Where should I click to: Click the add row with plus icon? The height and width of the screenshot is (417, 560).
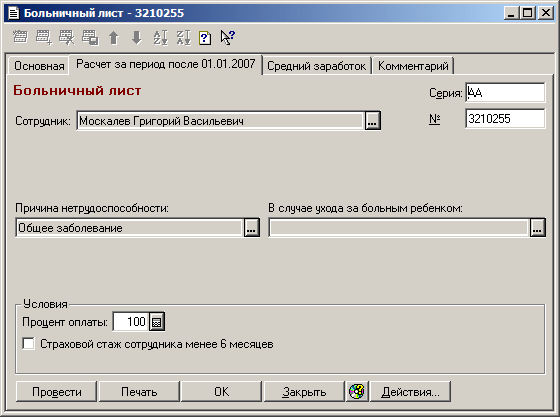44,37
